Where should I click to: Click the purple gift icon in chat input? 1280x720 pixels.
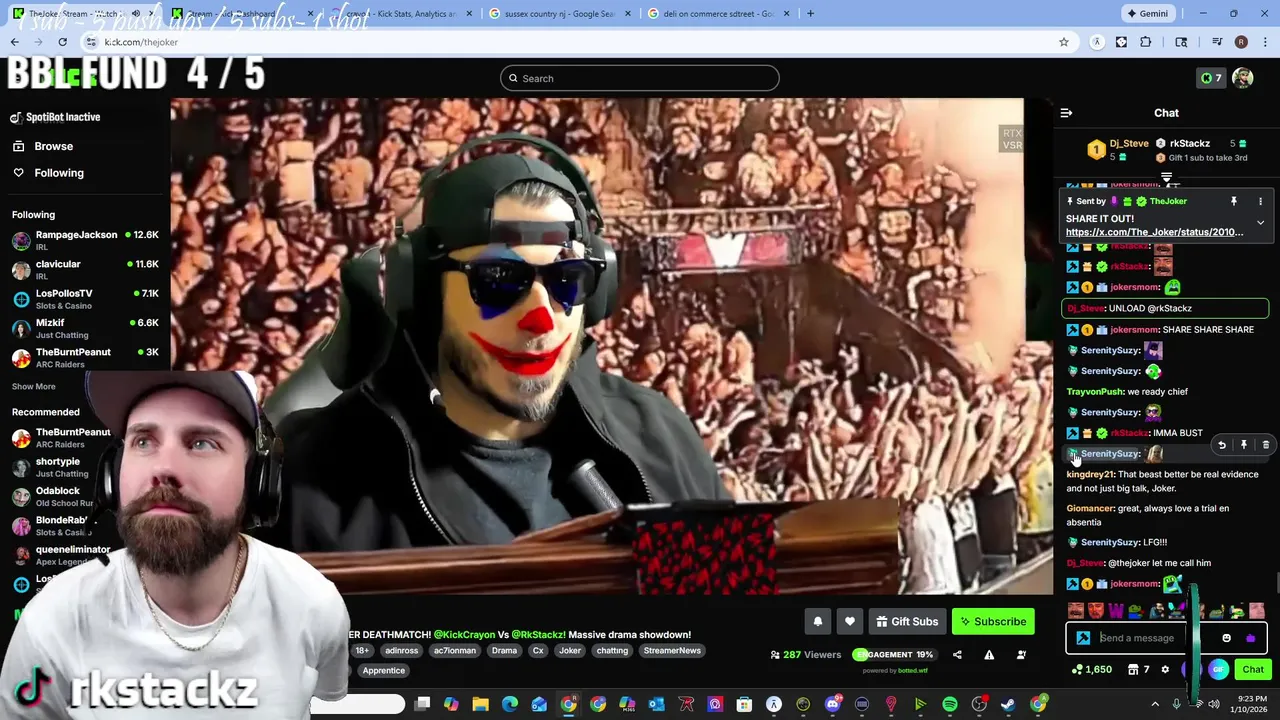1250,638
